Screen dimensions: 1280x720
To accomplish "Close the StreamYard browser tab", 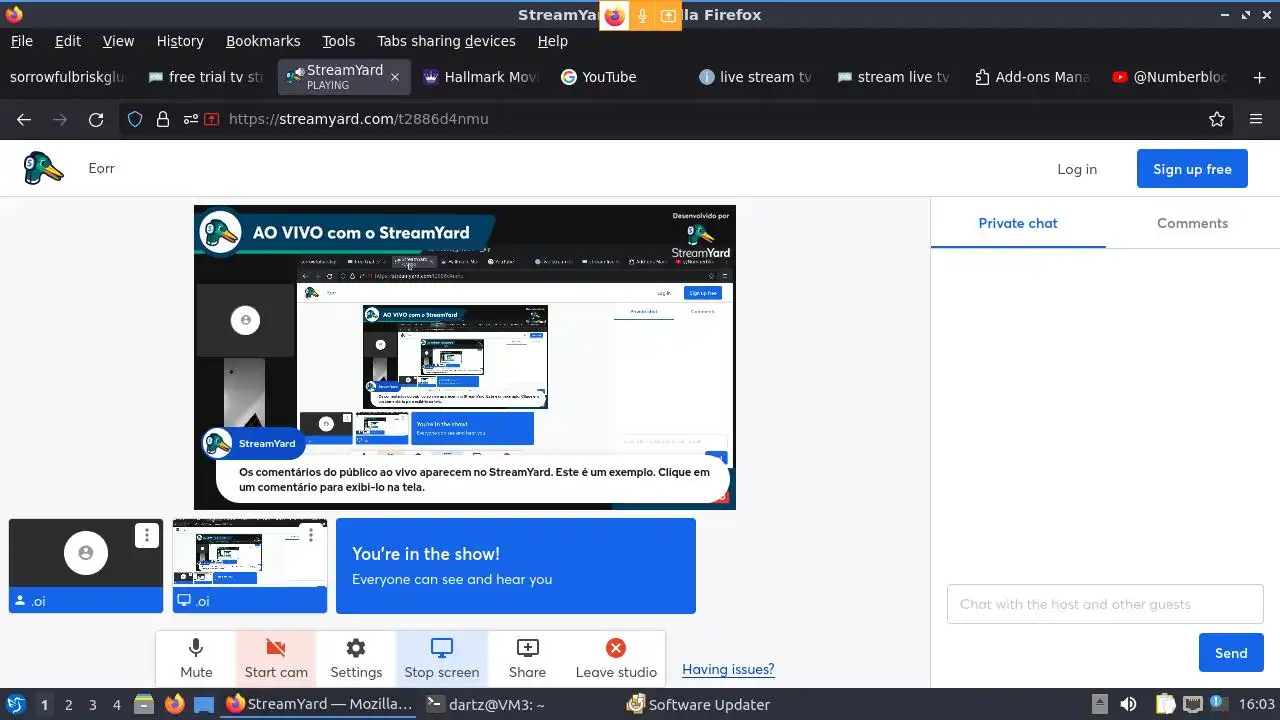I will pyautogui.click(x=395, y=77).
